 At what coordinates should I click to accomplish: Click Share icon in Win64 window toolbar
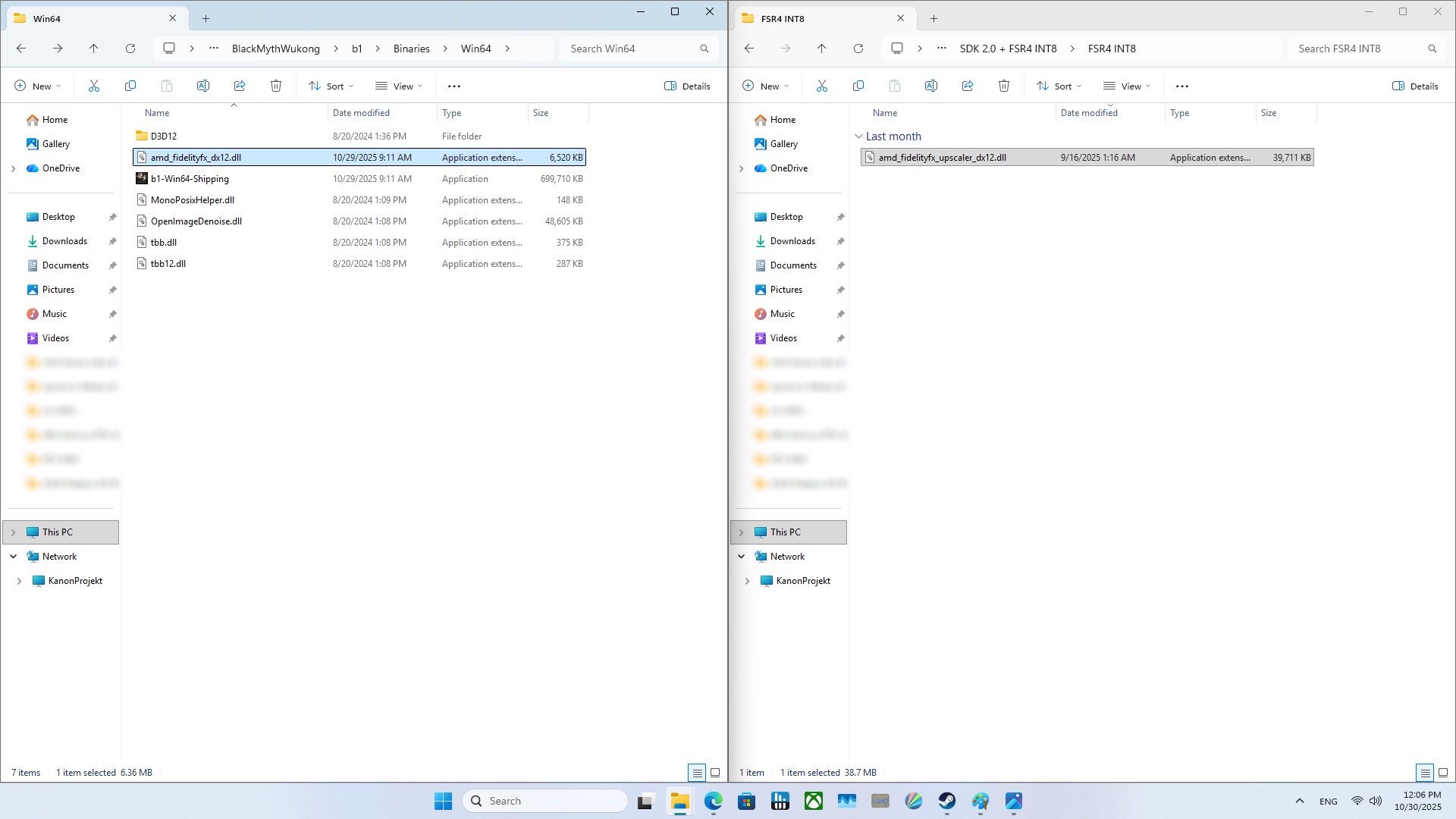click(240, 86)
